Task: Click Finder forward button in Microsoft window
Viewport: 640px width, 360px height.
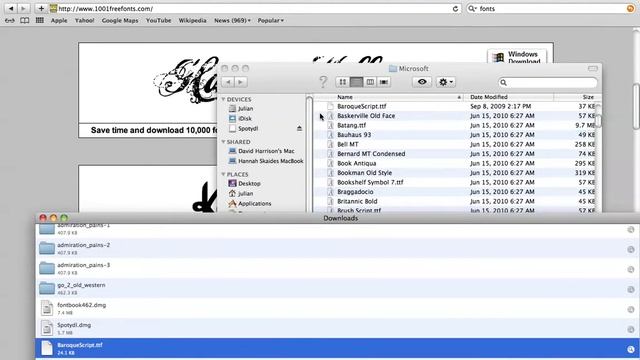Action: pyautogui.click(x=240, y=82)
